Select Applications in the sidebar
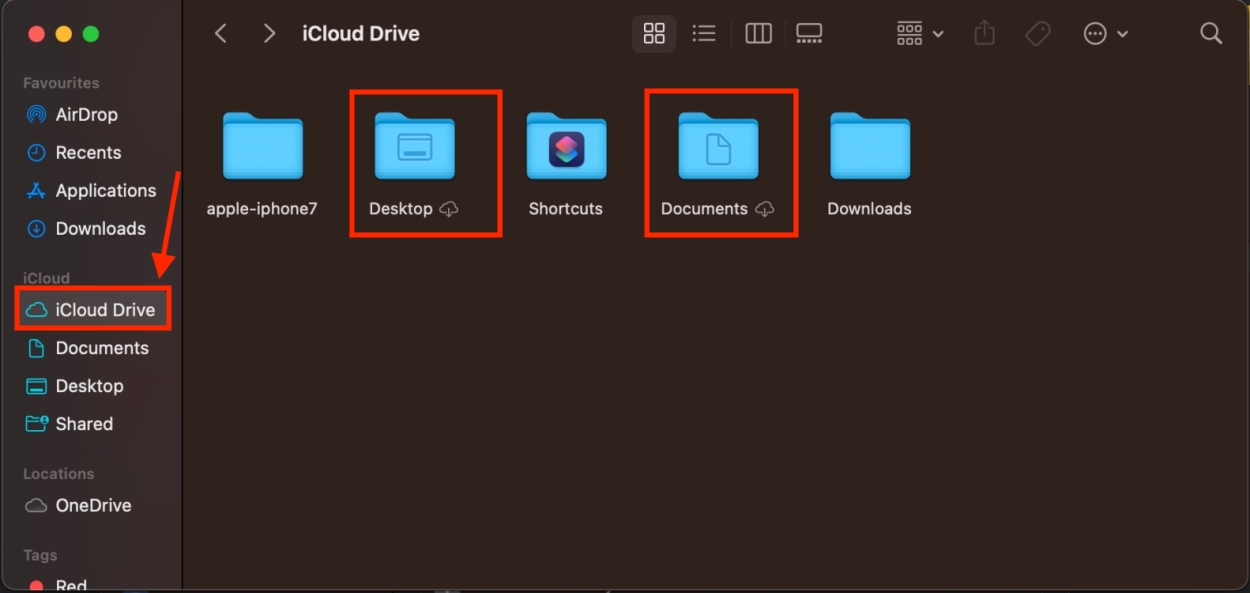 click(x=105, y=191)
